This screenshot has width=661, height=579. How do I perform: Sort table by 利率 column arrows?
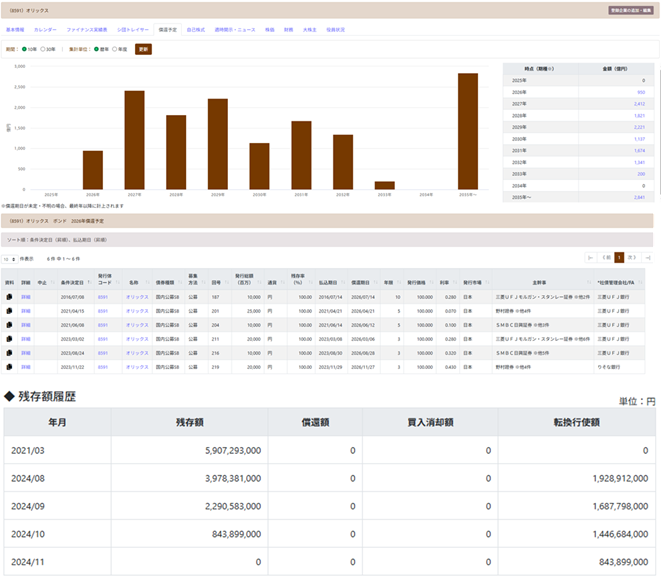455,282
